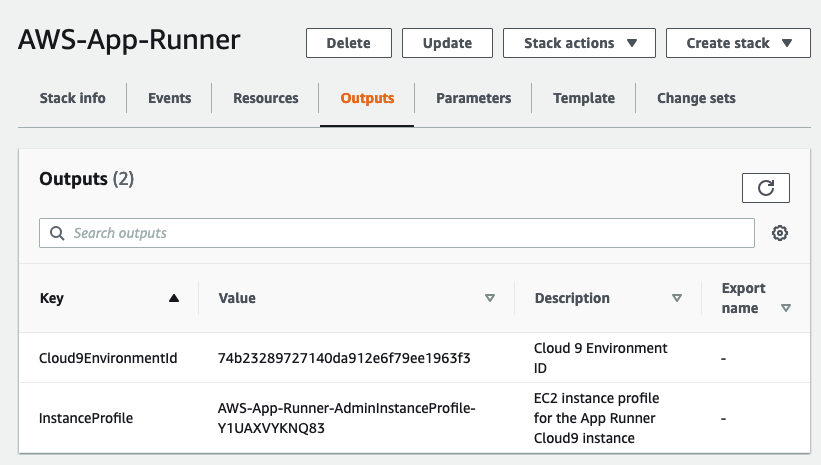Click the Cloud 9 Environment ID description
The height and width of the screenshot is (465, 821).
pyautogui.click(x=601, y=358)
